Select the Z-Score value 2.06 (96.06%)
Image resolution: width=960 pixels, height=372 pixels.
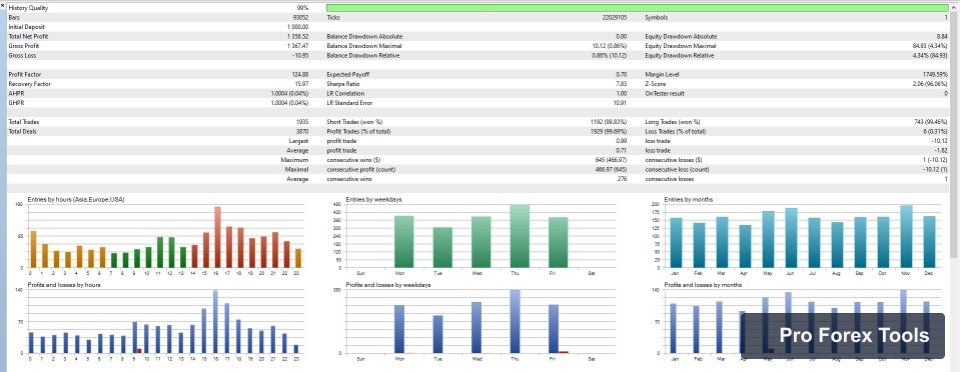[x=931, y=84]
